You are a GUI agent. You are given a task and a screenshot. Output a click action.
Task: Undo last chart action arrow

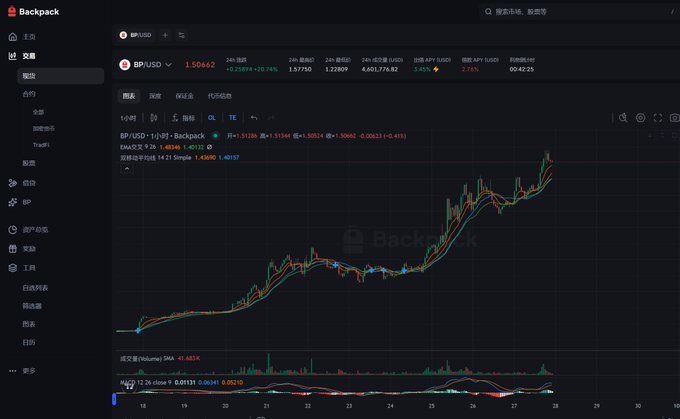pos(254,118)
